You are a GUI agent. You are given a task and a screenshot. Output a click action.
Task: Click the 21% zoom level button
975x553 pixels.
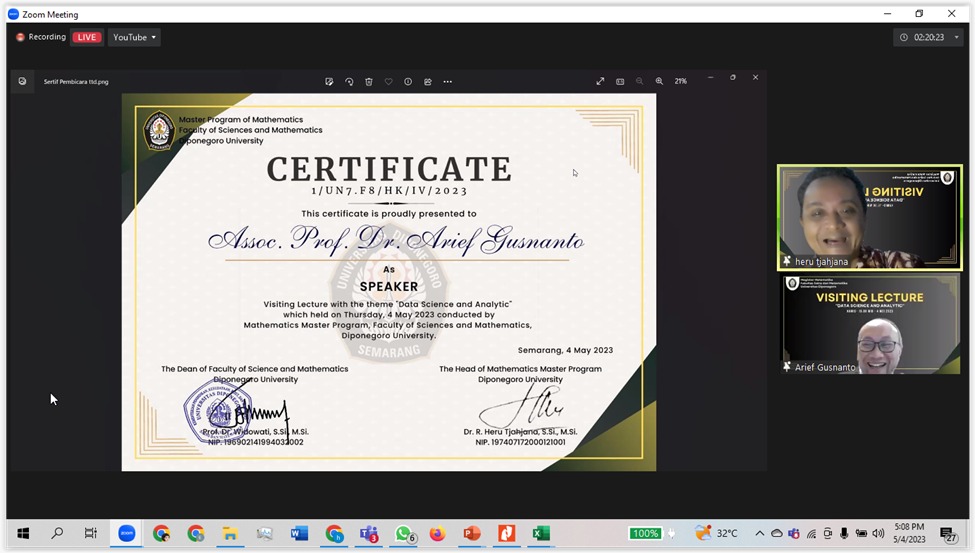pos(680,81)
